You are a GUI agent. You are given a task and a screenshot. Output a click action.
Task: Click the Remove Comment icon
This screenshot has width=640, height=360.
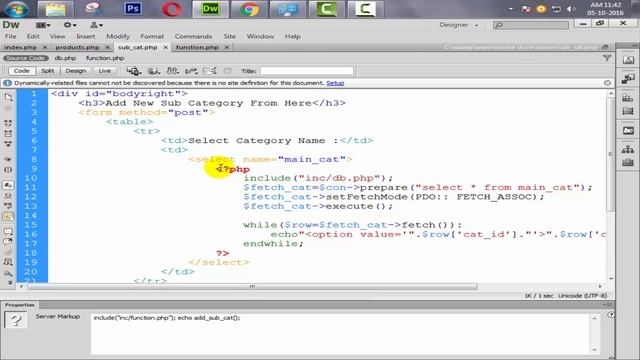(x=8, y=242)
